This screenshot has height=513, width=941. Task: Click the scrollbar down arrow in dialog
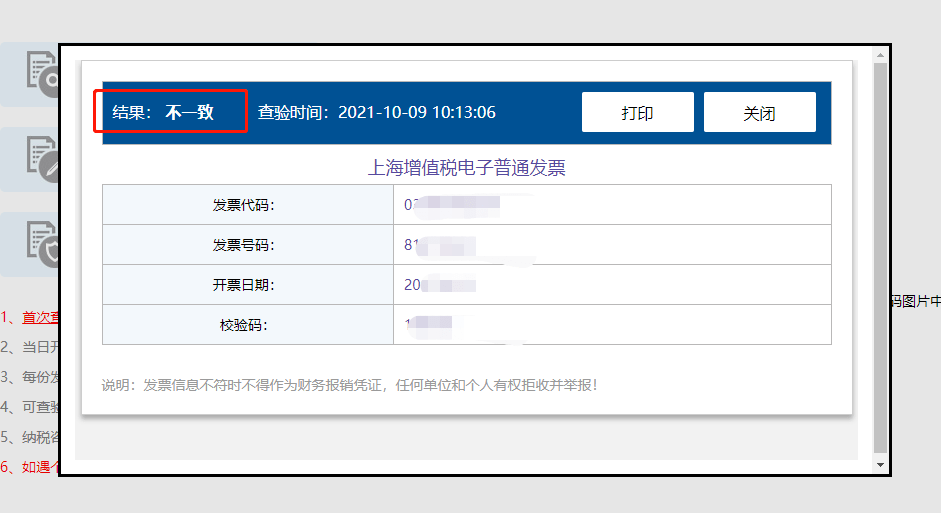click(880, 465)
